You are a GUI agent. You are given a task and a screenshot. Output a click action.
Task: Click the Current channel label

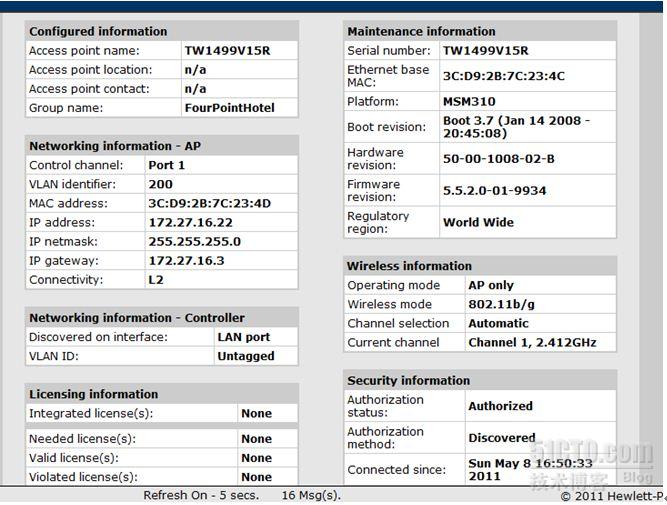point(393,343)
